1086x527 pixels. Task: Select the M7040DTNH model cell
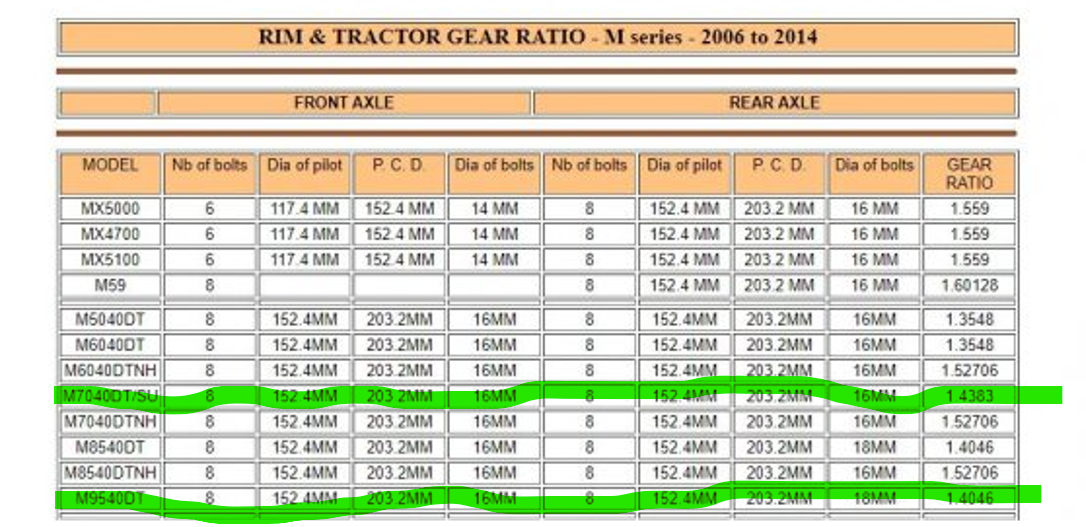click(x=110, y=422)
